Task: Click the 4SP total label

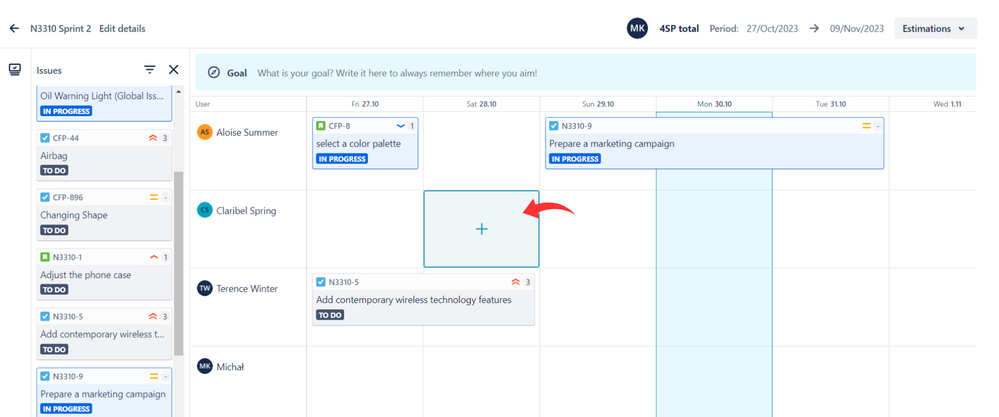Action: click(x=679, y=29)
